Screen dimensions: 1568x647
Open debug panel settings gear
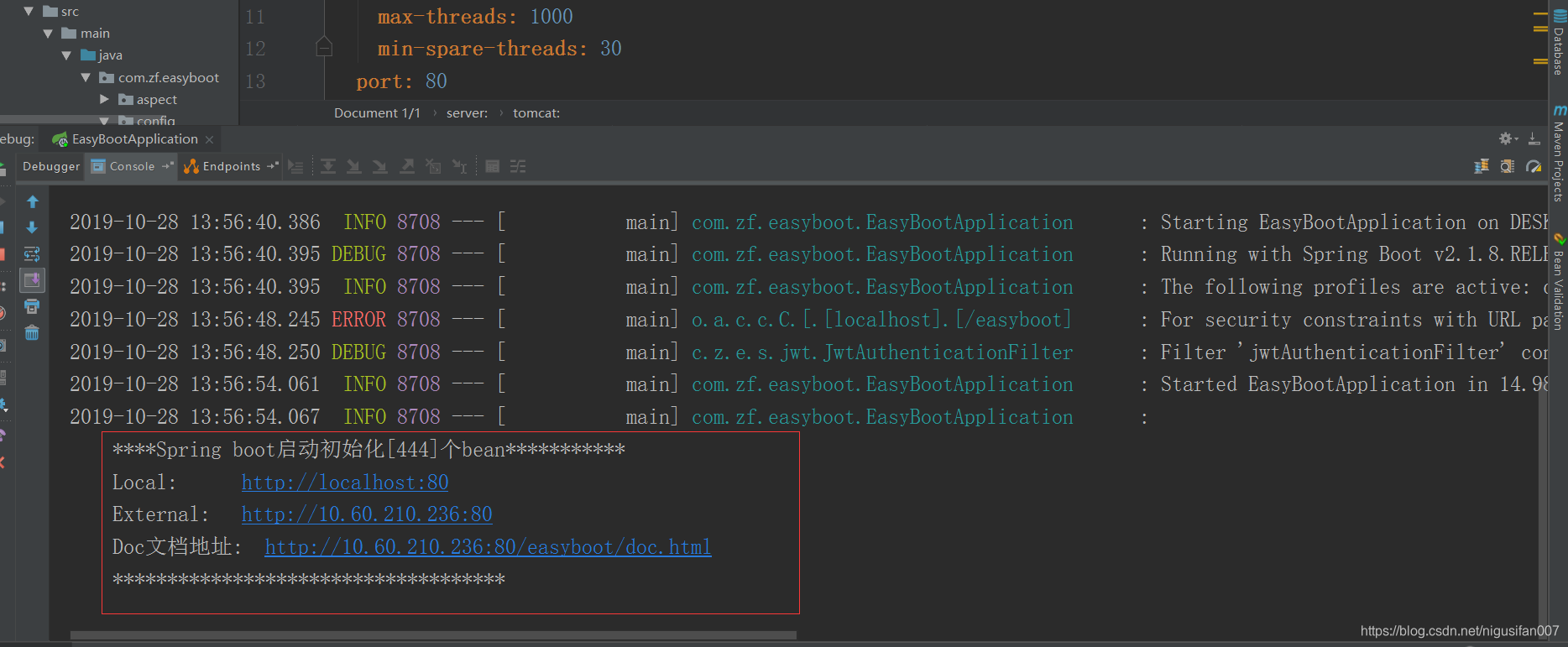1508,138
